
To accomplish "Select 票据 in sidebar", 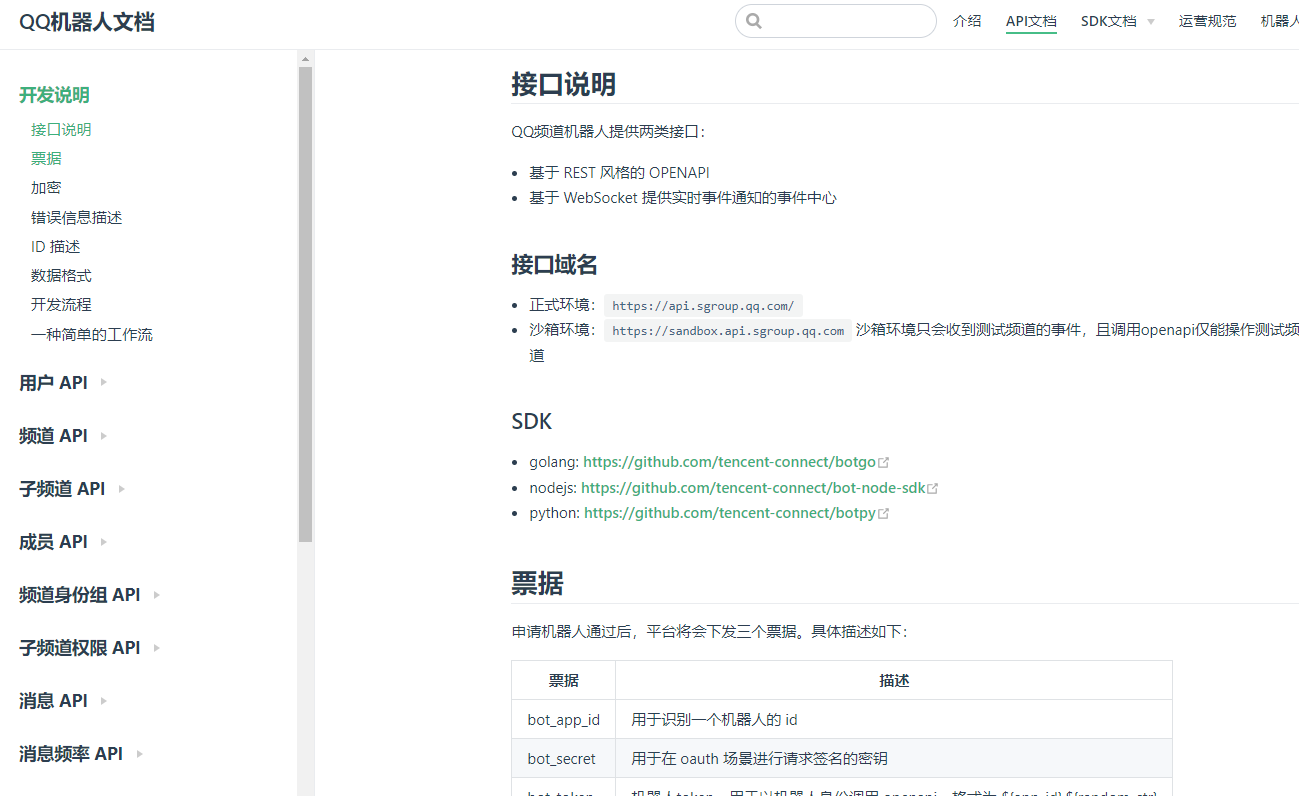I will coord(46,158).
